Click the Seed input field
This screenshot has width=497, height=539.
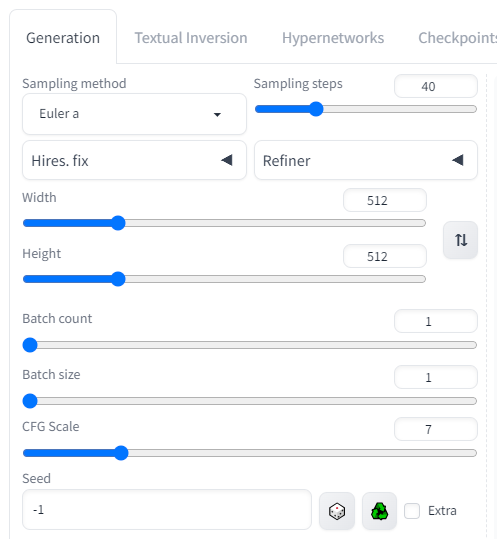[x=167, y=510]
